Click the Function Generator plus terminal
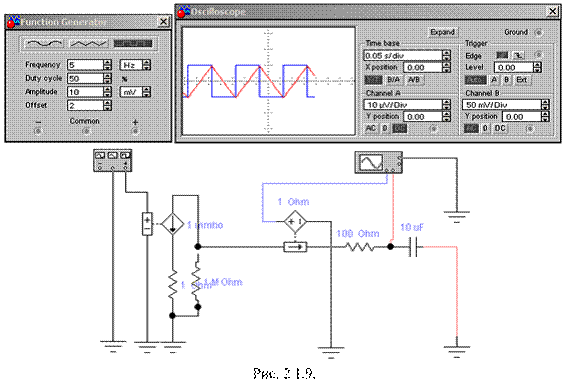The height and width of the screenshot is (387, 566). click(x=135, y=131)
